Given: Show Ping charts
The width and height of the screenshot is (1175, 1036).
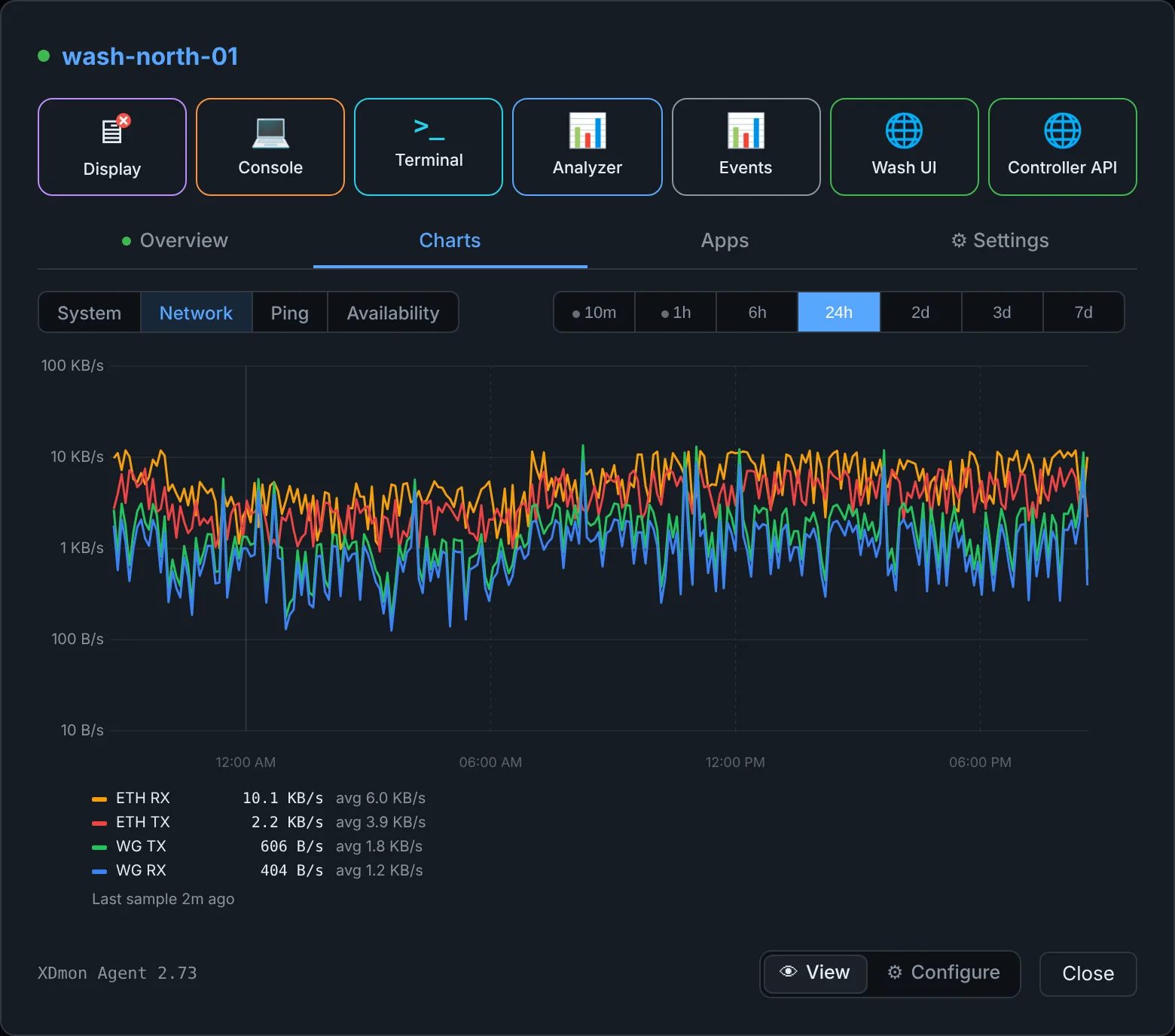Looking at the screenshot, I should point(290,313).
